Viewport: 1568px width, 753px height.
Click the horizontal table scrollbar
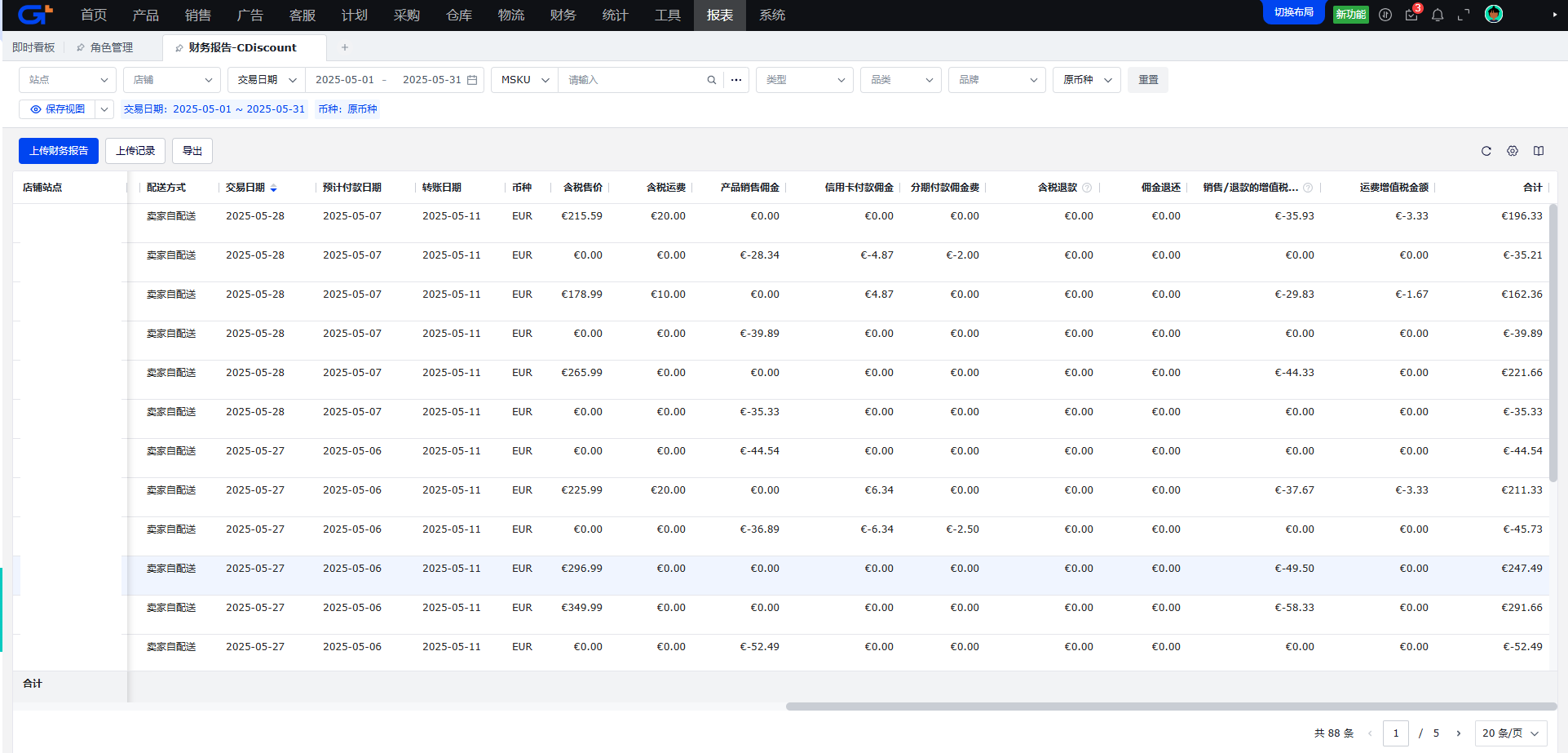1170,706
